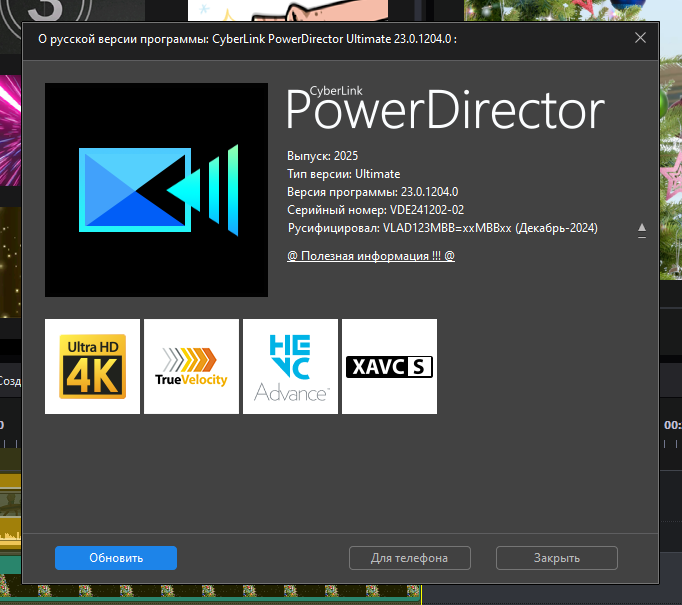Click the CyberLink PowerDirector title wordmark
Viewport: 682px width, 605px height.
(x=445, y=108)
